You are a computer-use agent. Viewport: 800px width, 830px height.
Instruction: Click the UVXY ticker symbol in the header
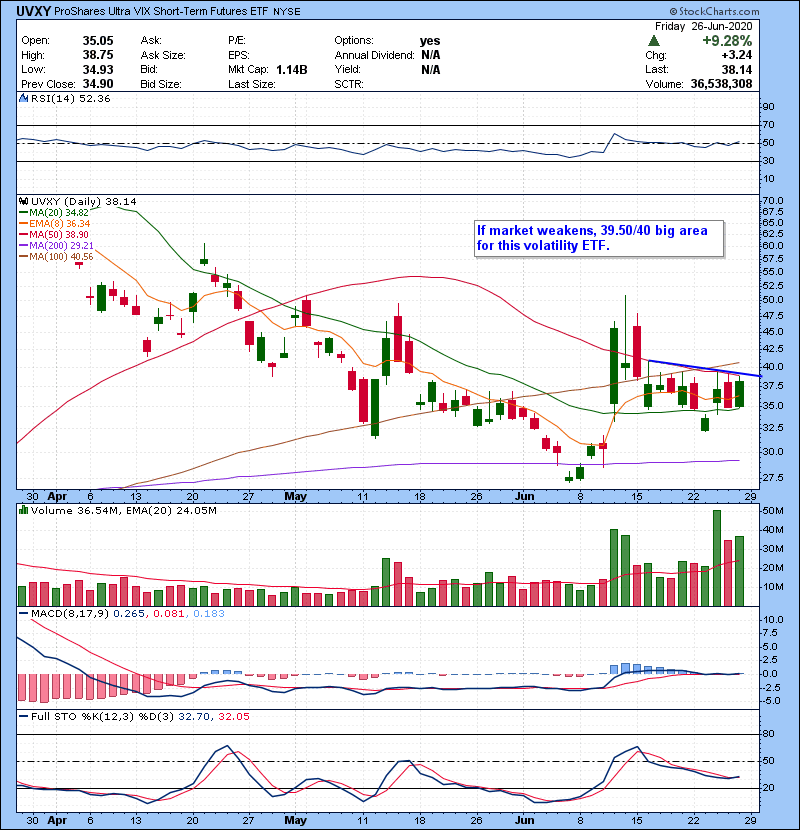tap(33, 11)
